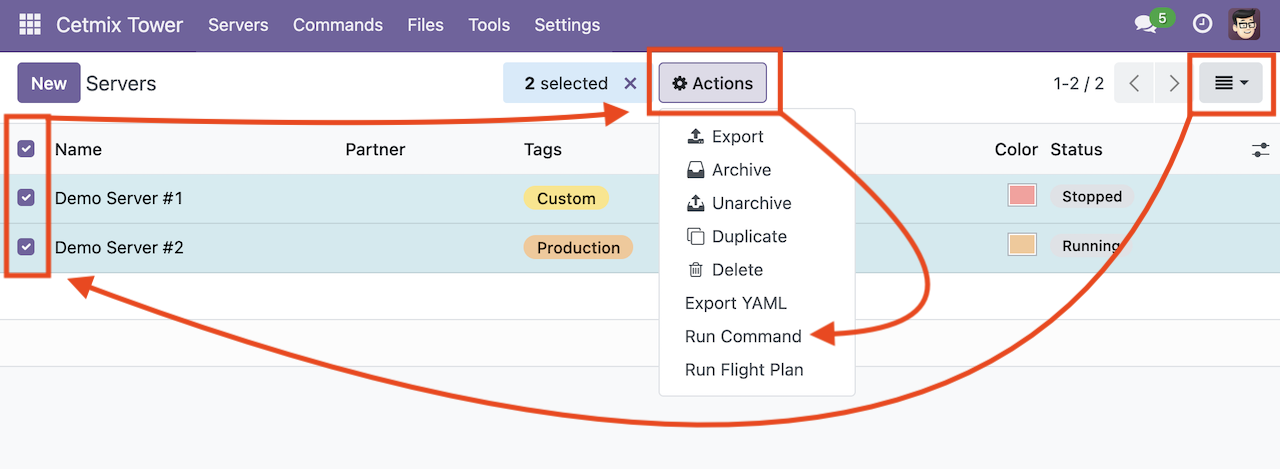Collapse the Actions dropdown menu

tap(712, 84)
